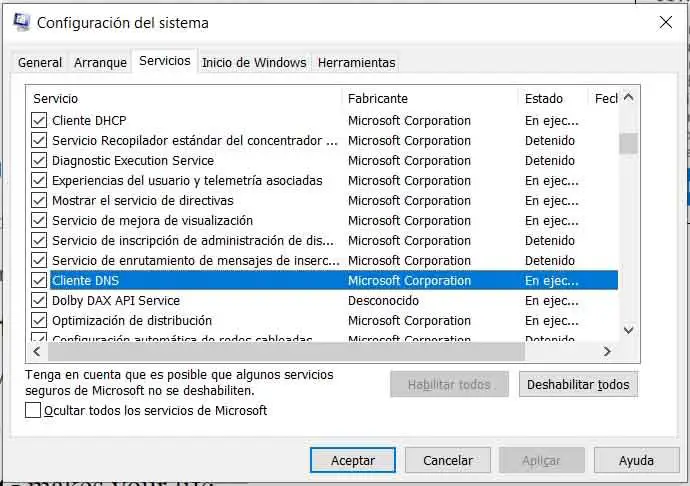Open the Herramientas tab

356,62
